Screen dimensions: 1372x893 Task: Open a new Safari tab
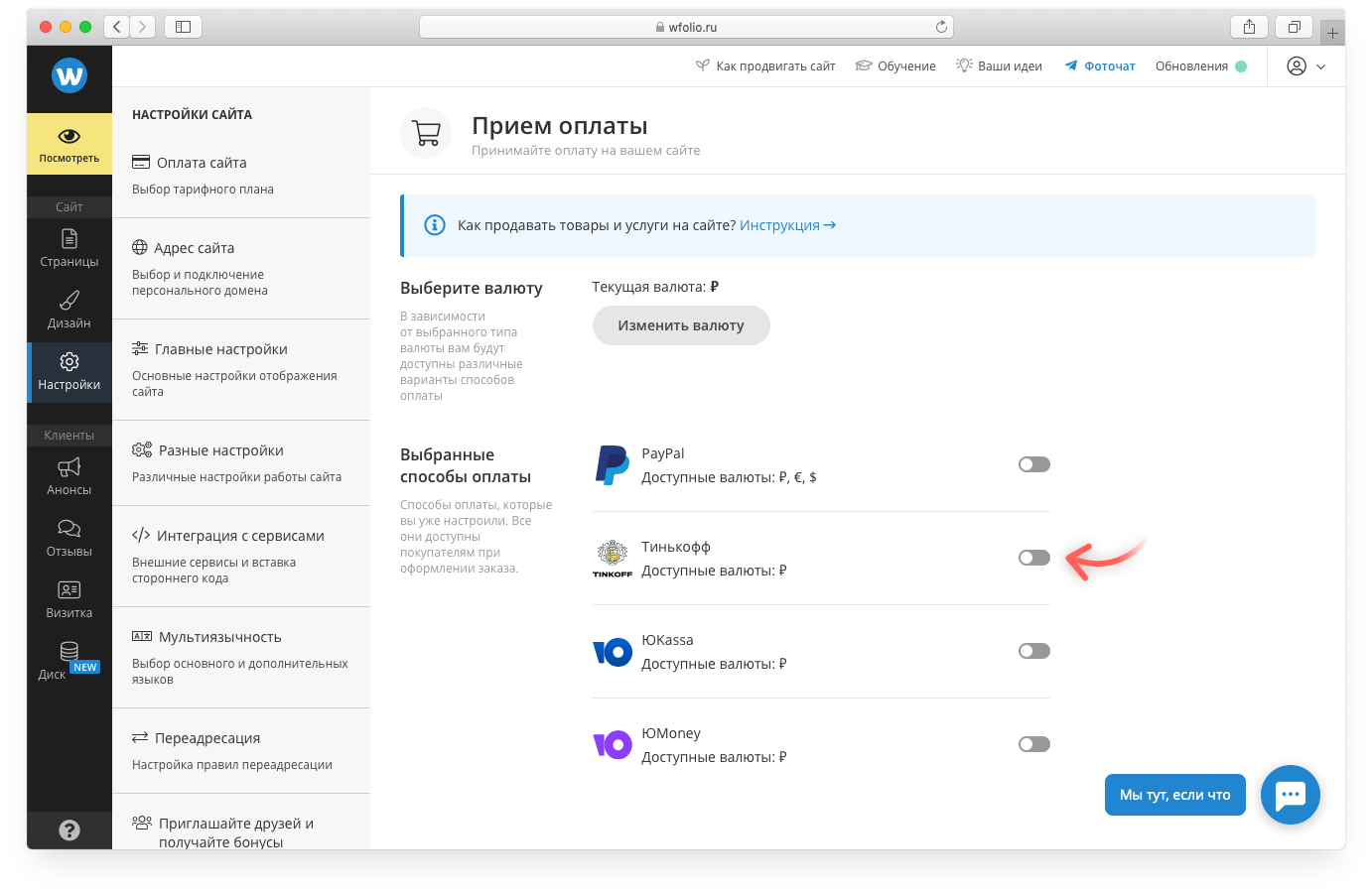(x=1332, y=33)
